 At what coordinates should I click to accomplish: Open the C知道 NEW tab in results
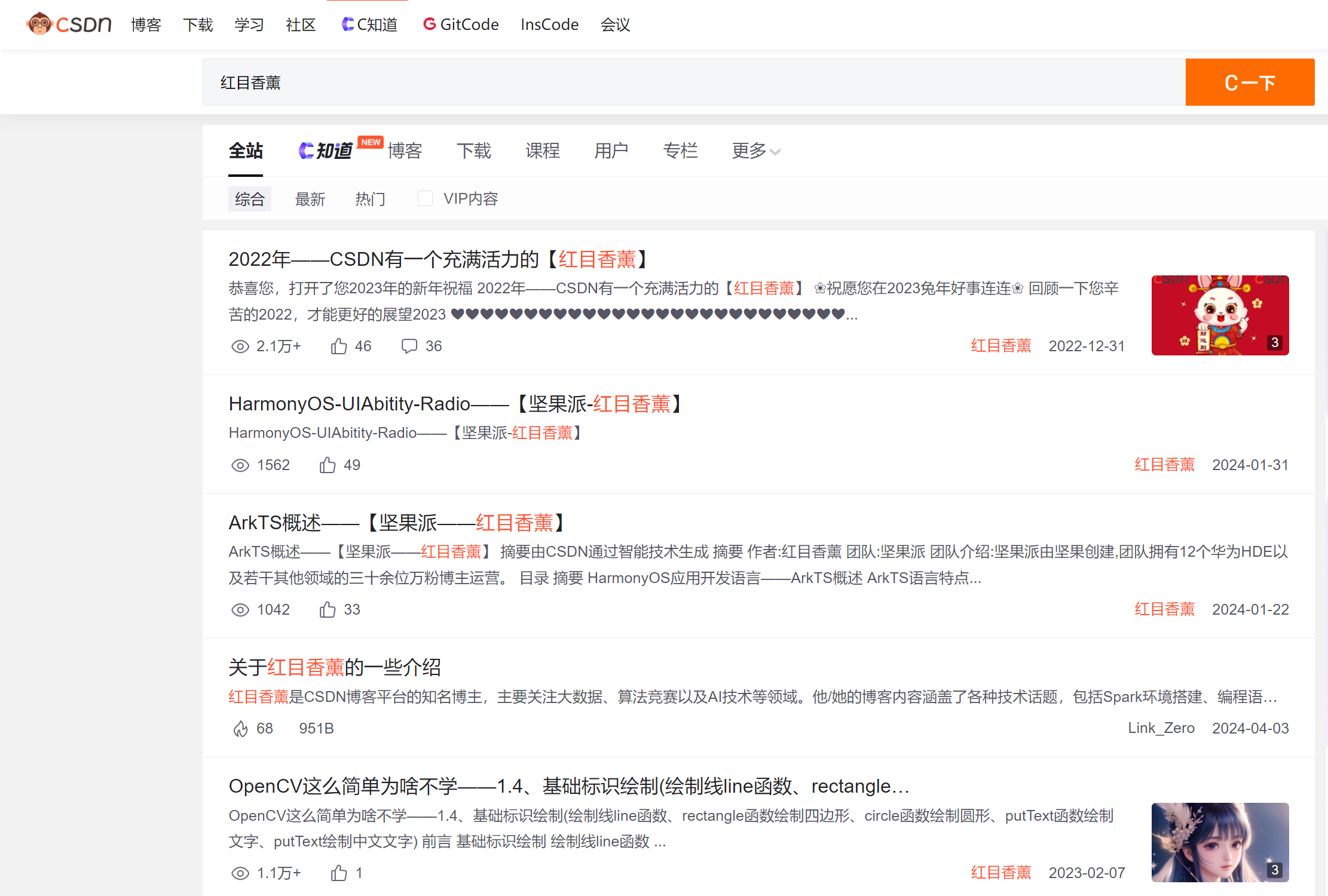tap(326, 151)
